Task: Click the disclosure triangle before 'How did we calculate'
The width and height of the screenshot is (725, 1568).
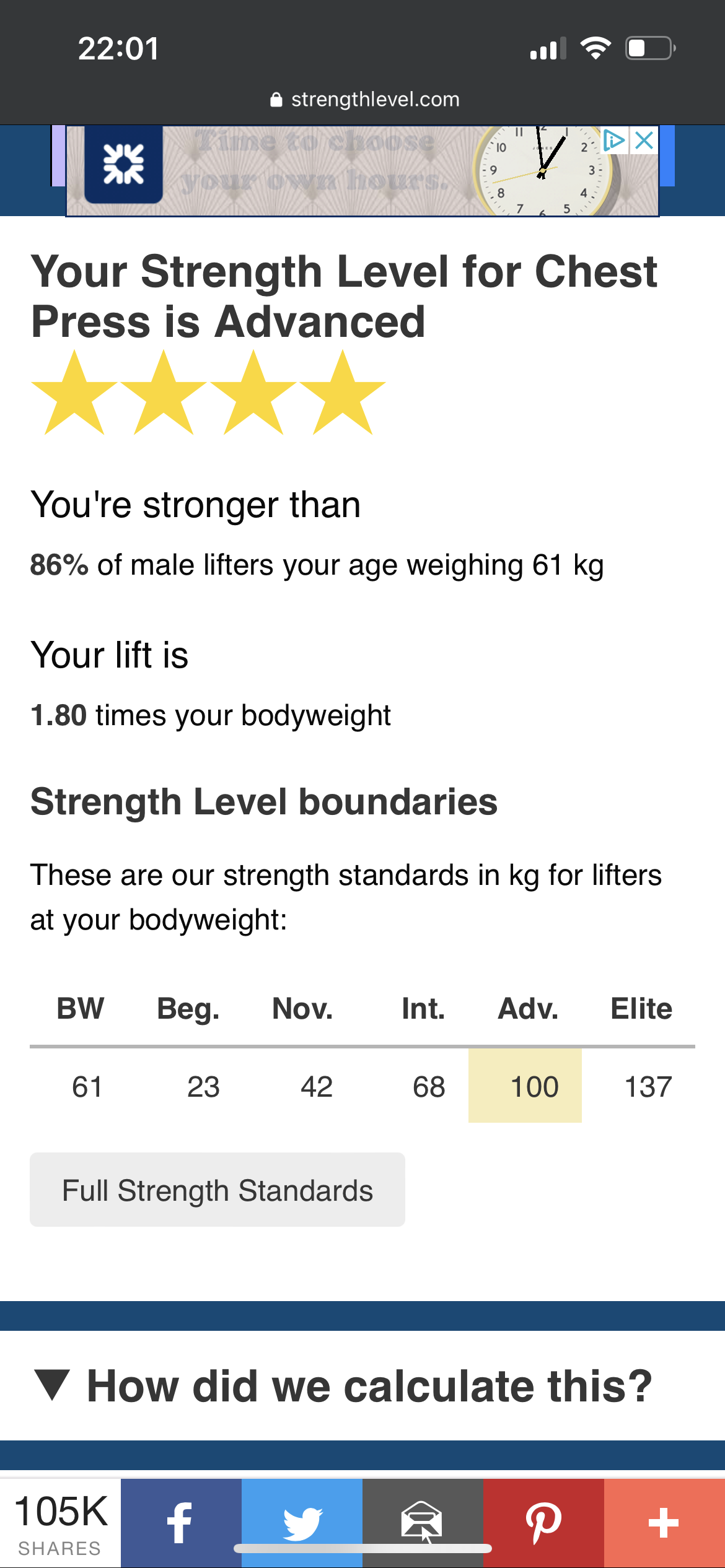Action: [x=53, y=1385]
